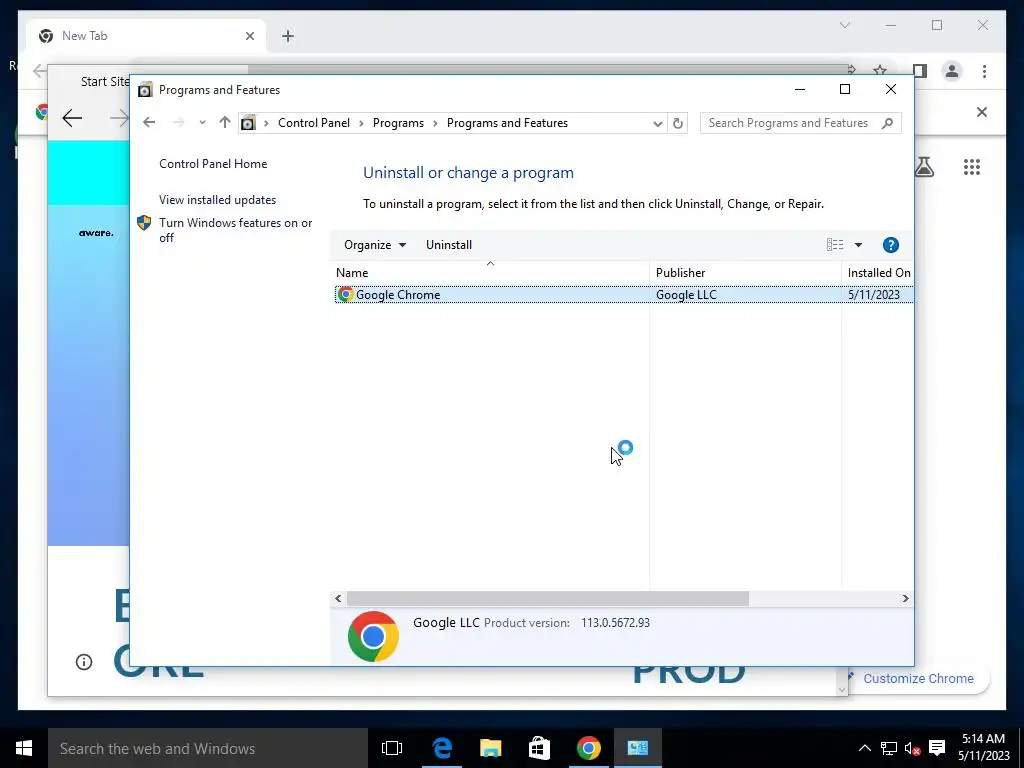This screenshot has height=768, width=1024.
Task: Click the info icon in Start Site window
Action: (84, 662)
